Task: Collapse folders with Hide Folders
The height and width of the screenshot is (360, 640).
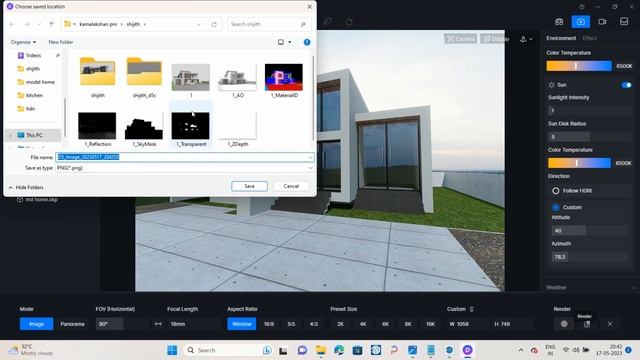Action: pyautogui.click(x=26, y=187)
